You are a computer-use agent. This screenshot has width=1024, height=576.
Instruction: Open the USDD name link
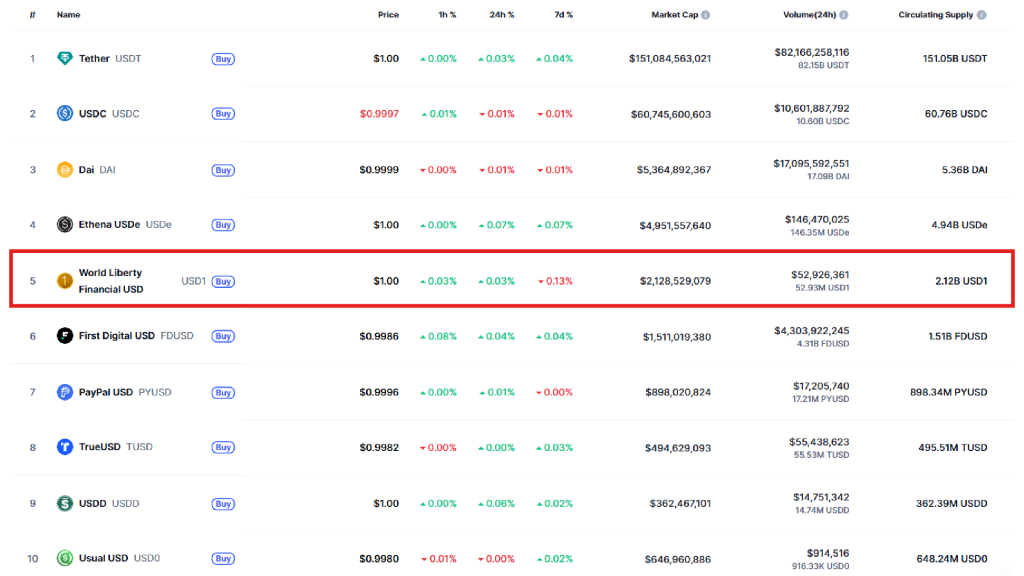[92, 504]
